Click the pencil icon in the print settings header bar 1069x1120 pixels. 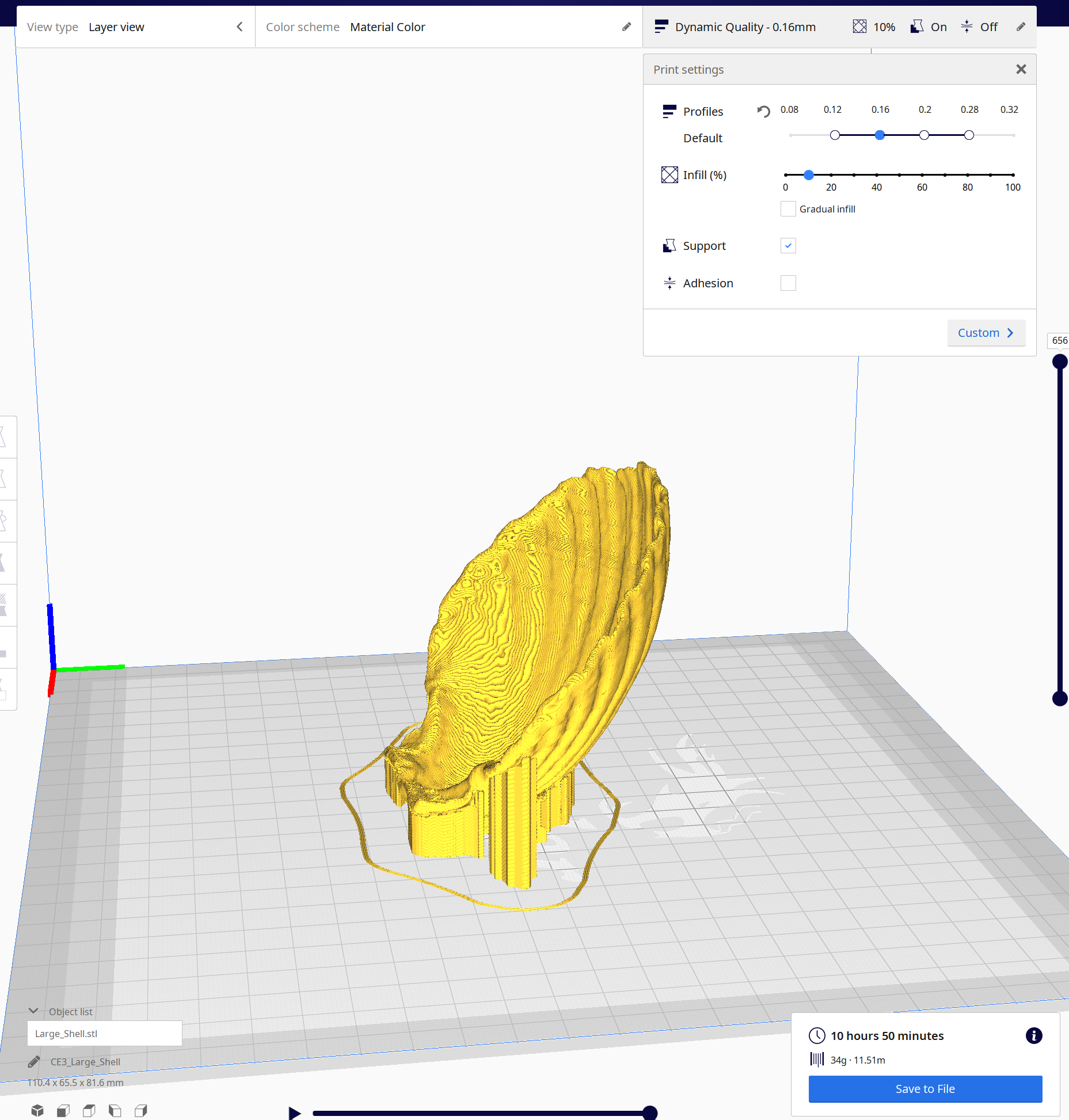(1021, 27)
